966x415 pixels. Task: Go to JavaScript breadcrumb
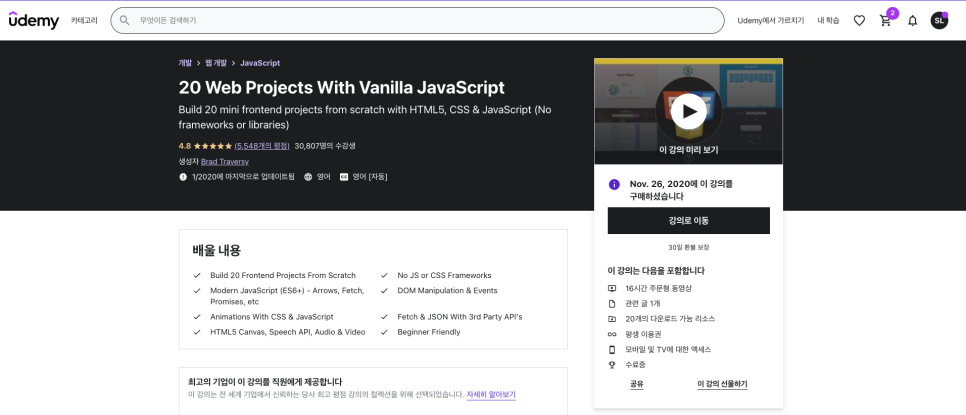click(x=260, y=63)
